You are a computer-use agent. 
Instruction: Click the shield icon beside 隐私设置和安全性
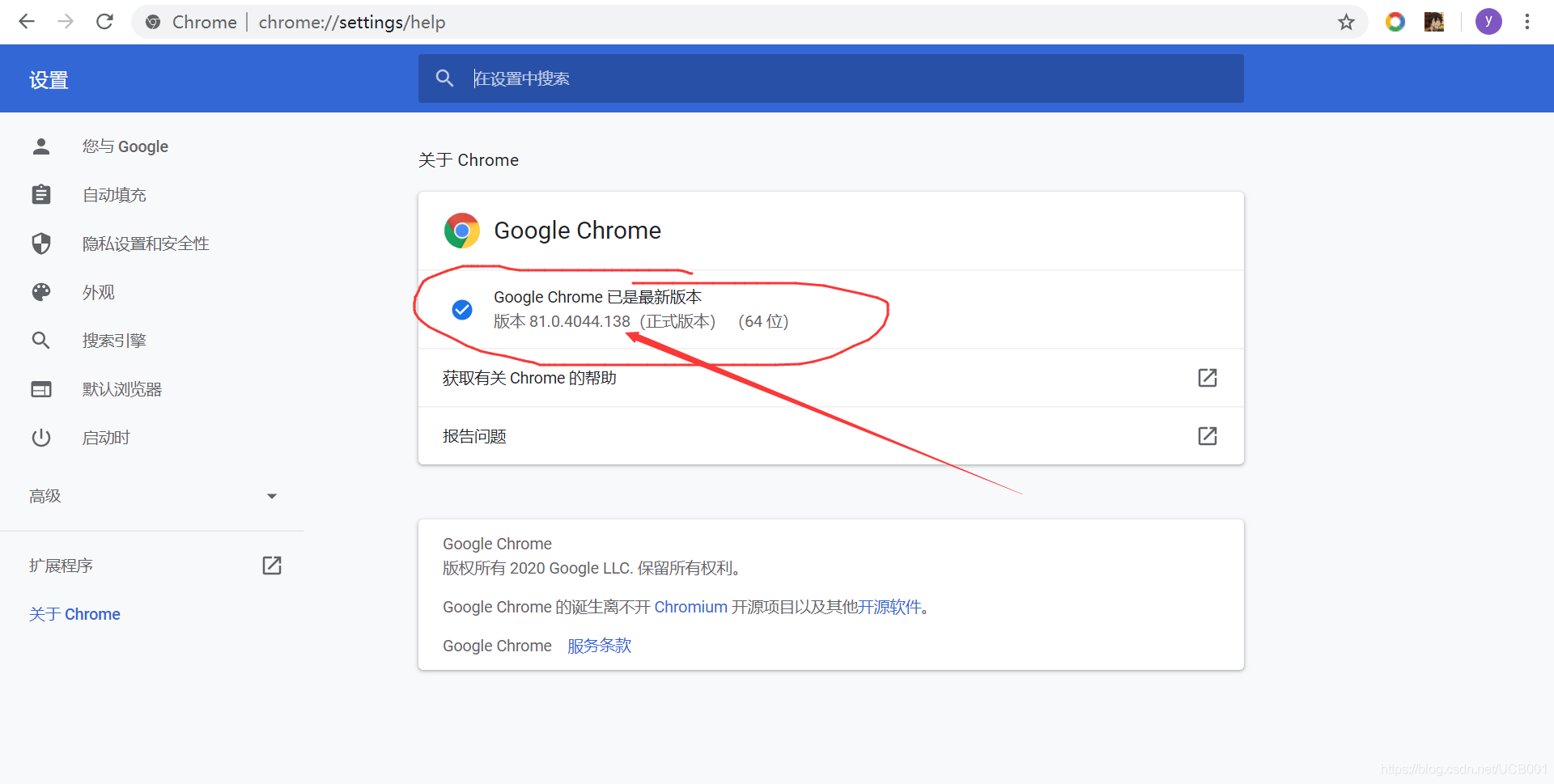[41, 244]
